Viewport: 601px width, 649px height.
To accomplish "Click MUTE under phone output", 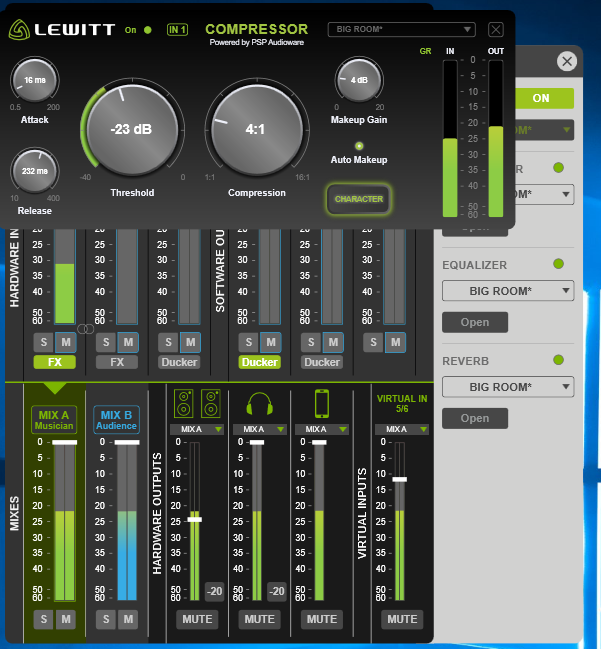I will click(322, 619).
